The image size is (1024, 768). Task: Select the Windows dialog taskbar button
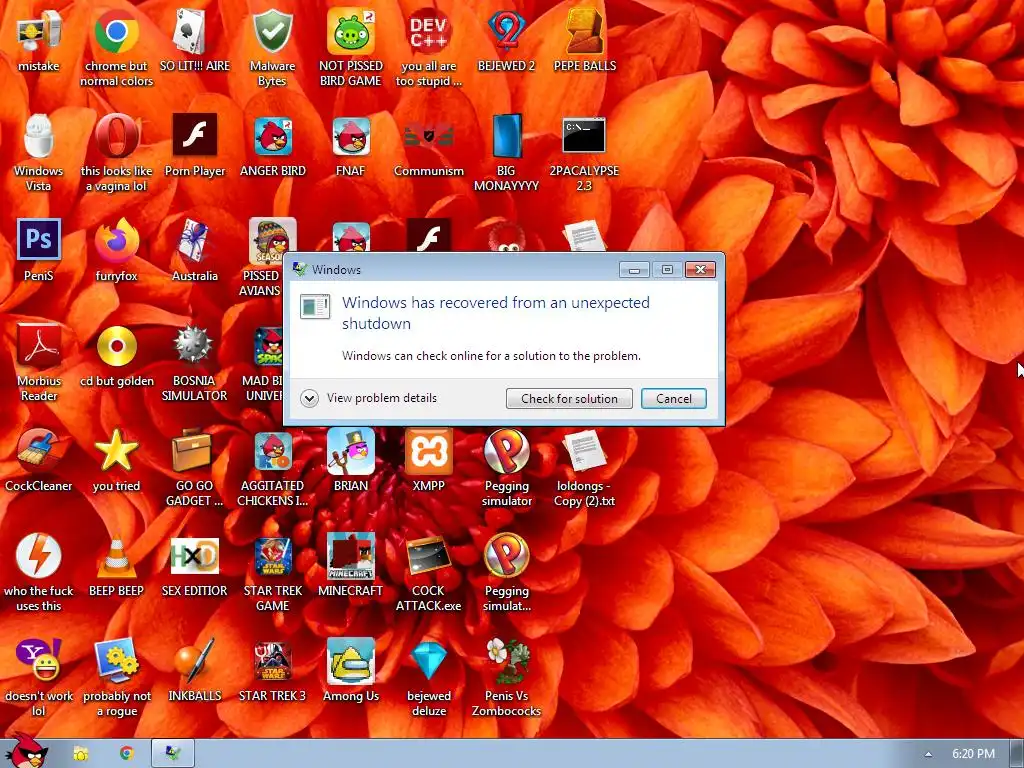(x=173, y=754)
